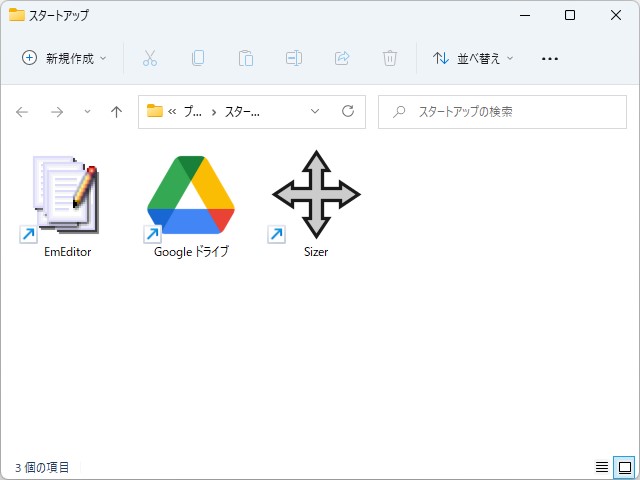Click the Rename icon in toolbar
The height and width of the screenshot is (480, 640).
pos(294,58)
